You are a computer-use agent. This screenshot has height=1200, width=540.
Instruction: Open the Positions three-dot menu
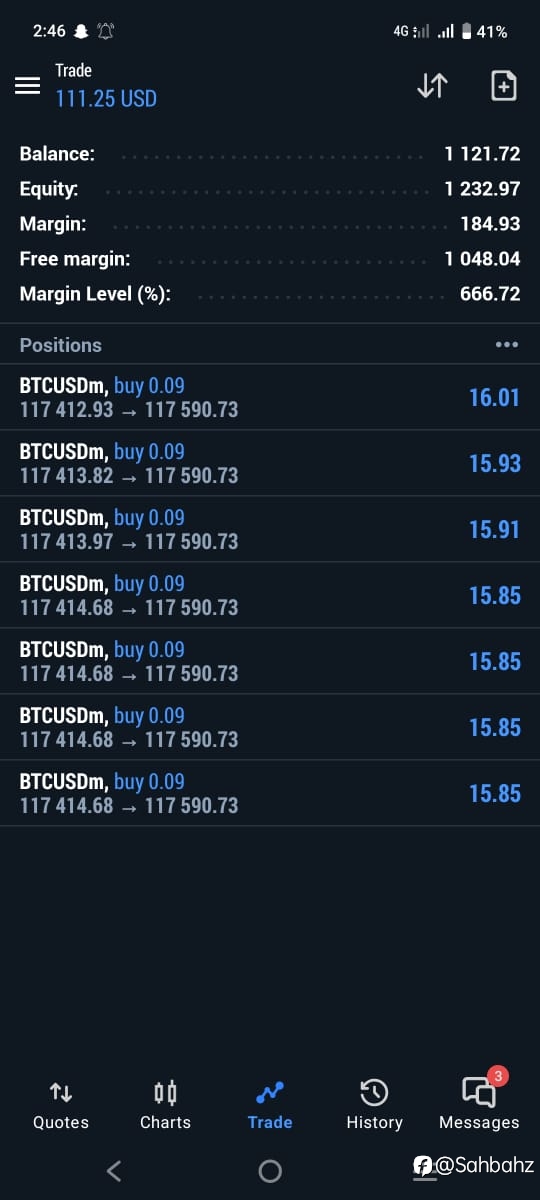tap(507, 345)
